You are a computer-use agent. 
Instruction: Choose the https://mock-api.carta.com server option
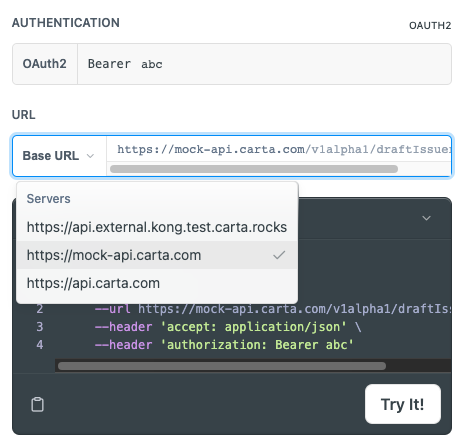157,255
